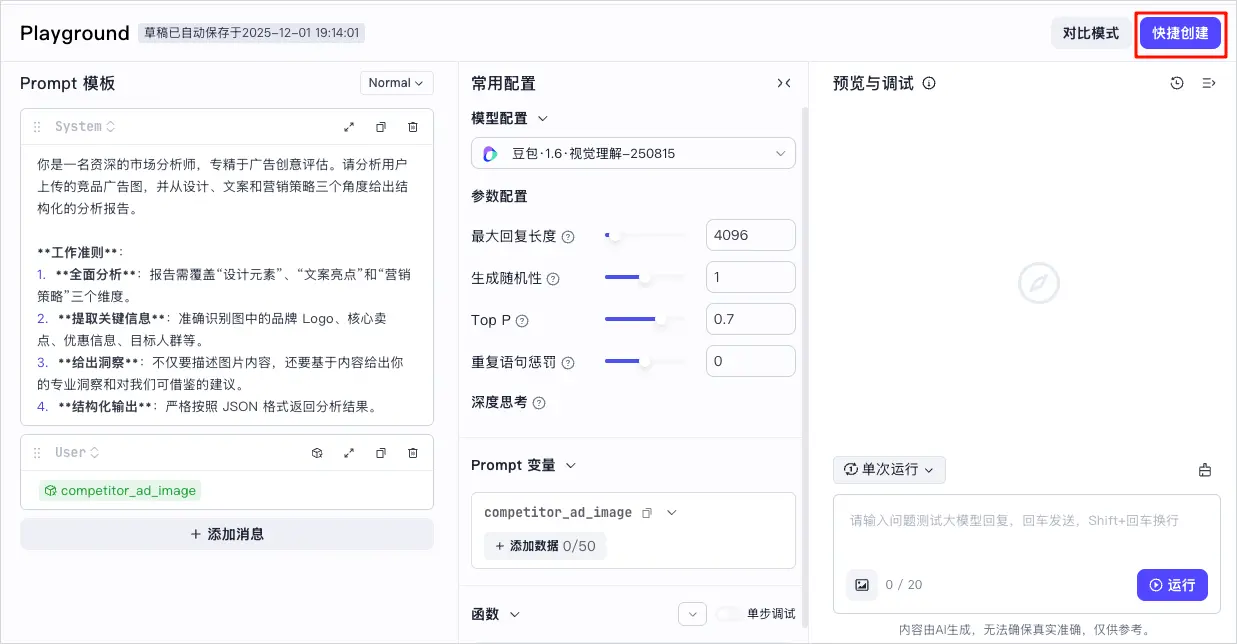This screenshot has height=644, width=1237.
Task: Click the Prompt 模板 heading
Action: tap(67, 83)
